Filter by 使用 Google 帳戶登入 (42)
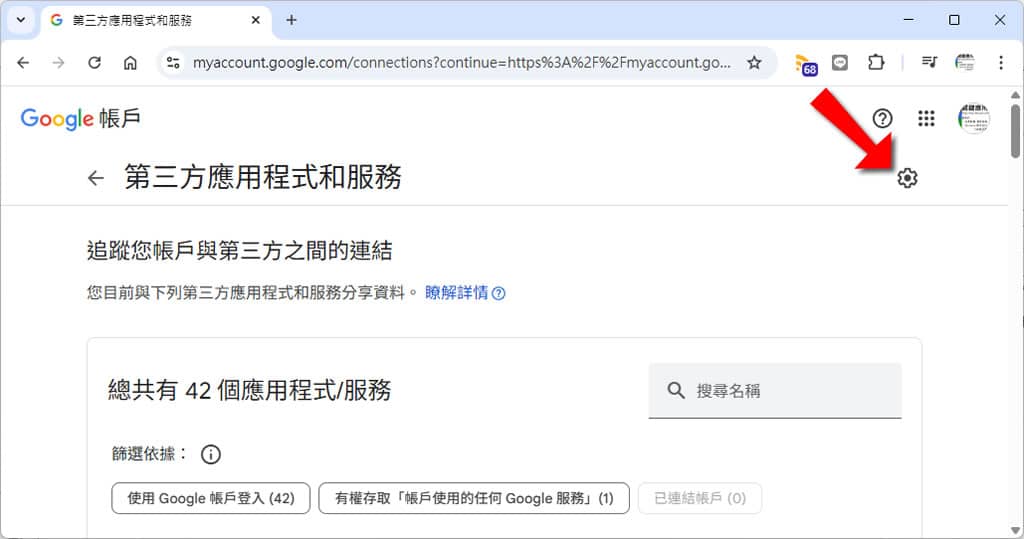The height and width of the screenshot is (539, 1024). point(210,498)
